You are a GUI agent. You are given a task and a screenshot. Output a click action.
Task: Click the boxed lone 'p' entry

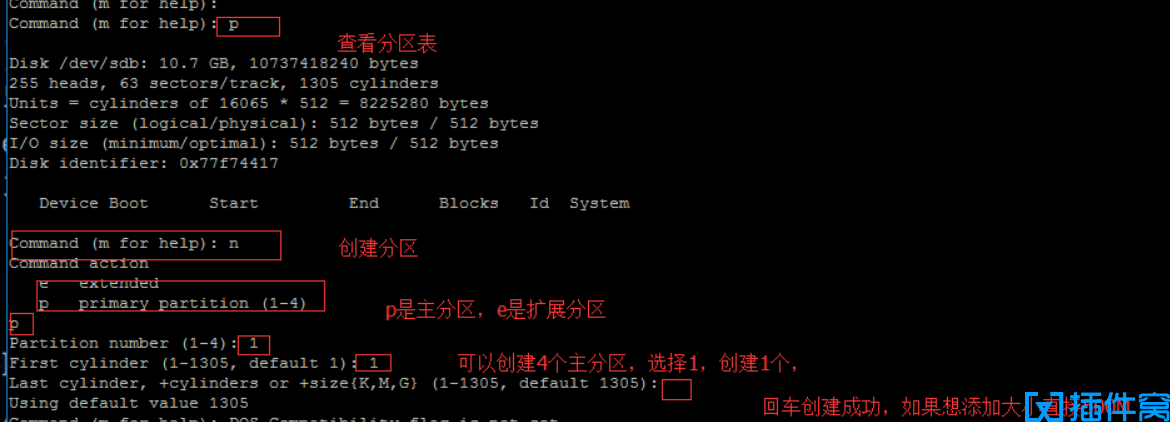coord(20,324)
